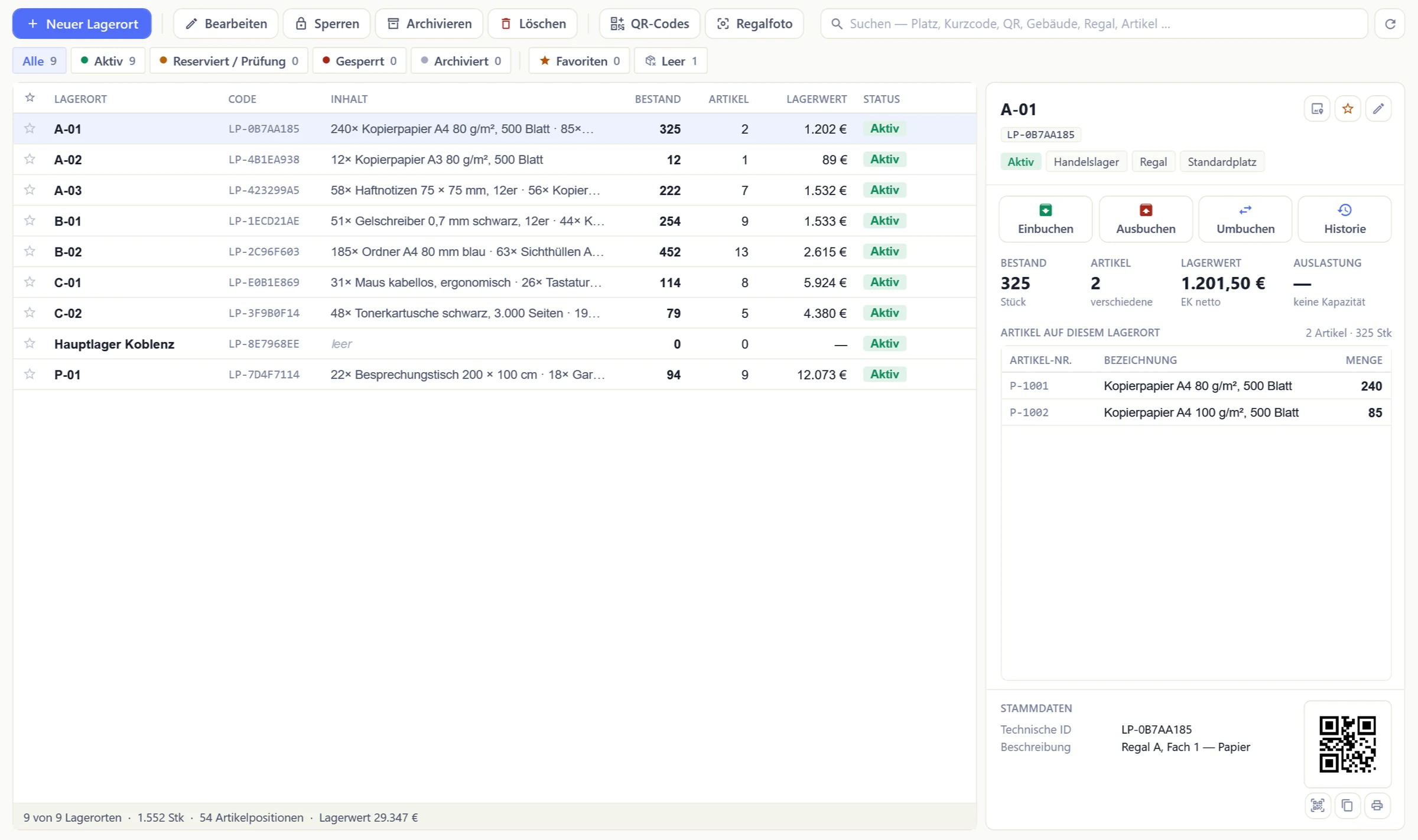The width and height of the screenshot is (1418, 840).
Task: Click the QR code thumbnail in Stammdaten
Action: [x=1347, y=744]
